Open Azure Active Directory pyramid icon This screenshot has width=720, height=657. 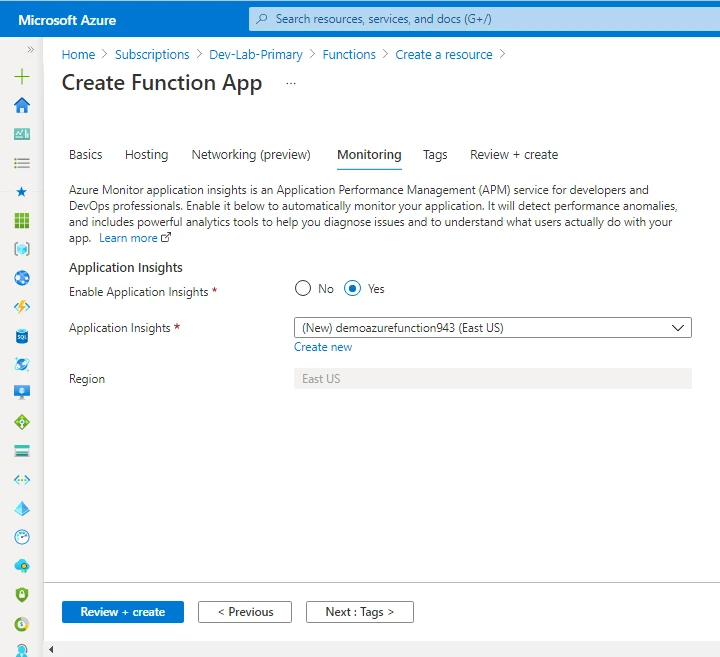(x=22, y=509)
